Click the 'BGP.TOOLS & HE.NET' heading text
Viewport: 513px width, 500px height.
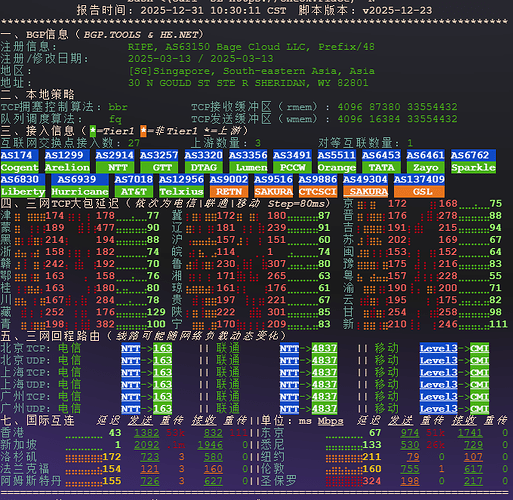tap(141, 35)
